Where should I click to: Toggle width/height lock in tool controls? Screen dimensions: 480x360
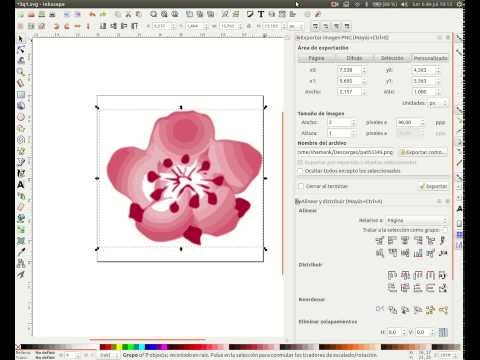[248, 26]
